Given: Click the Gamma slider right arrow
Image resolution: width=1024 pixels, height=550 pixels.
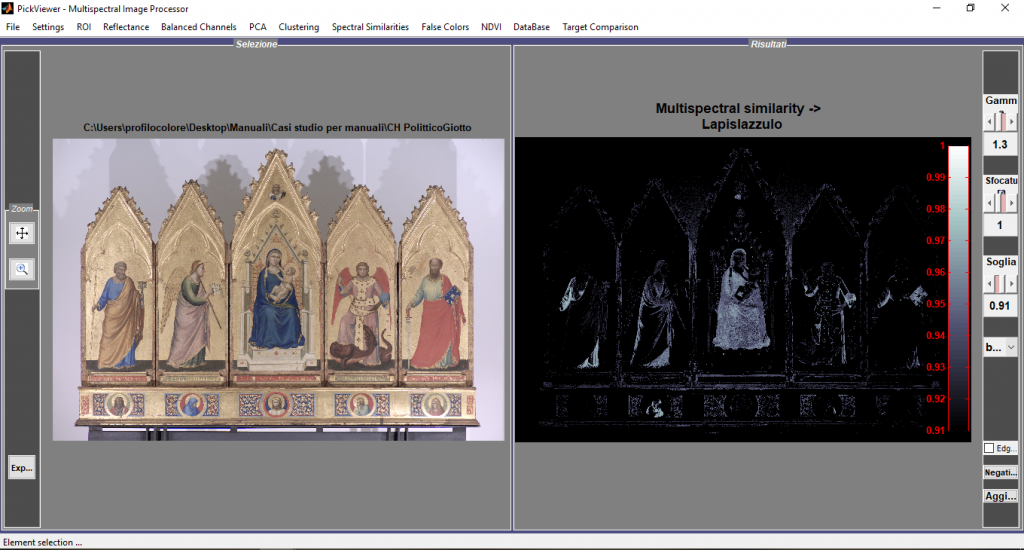Looking at the screenshot, I should point(1012,121).
